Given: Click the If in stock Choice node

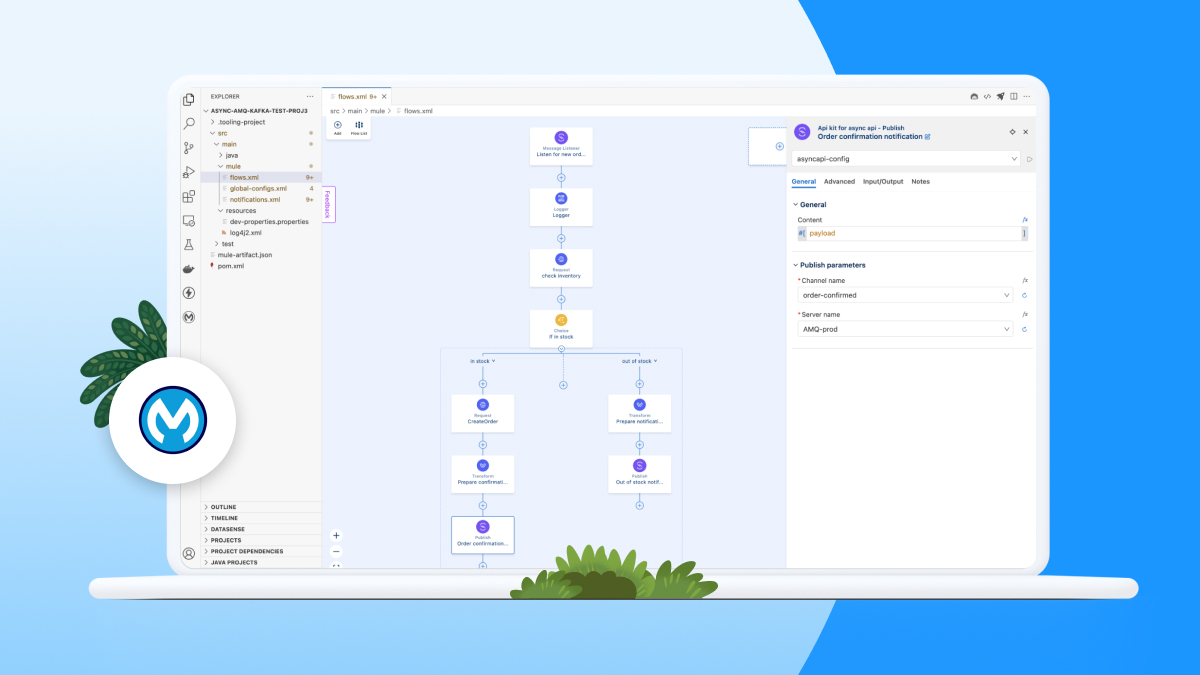Looking at the screenshot, I should pyautogui.click(x=561, y=327).
